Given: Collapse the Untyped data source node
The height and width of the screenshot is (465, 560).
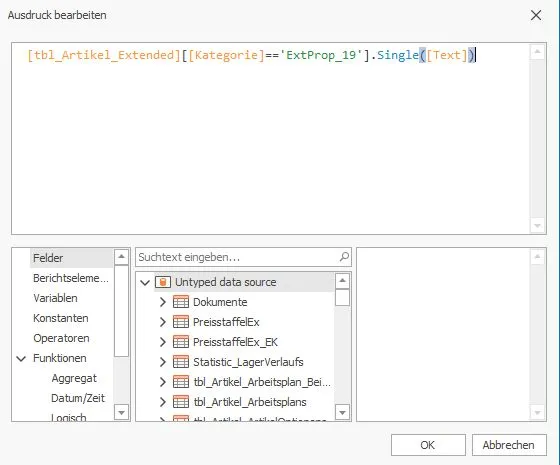Looking at the screenshot, I should 145,282.
